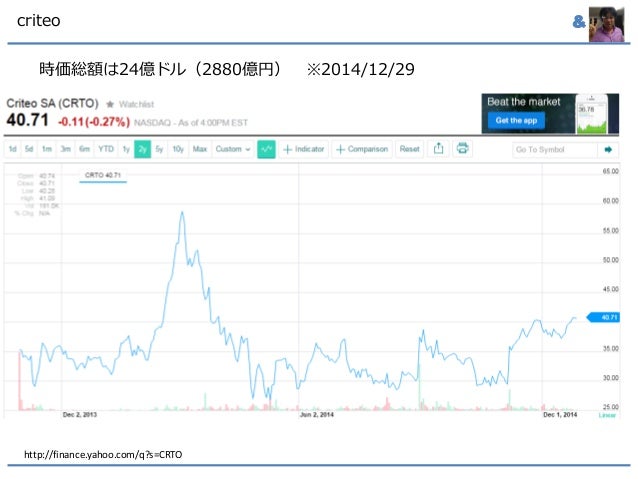Click the 40.71 current price marker
The width and height of the screenshot is (638, 479).
coord(604,317)
